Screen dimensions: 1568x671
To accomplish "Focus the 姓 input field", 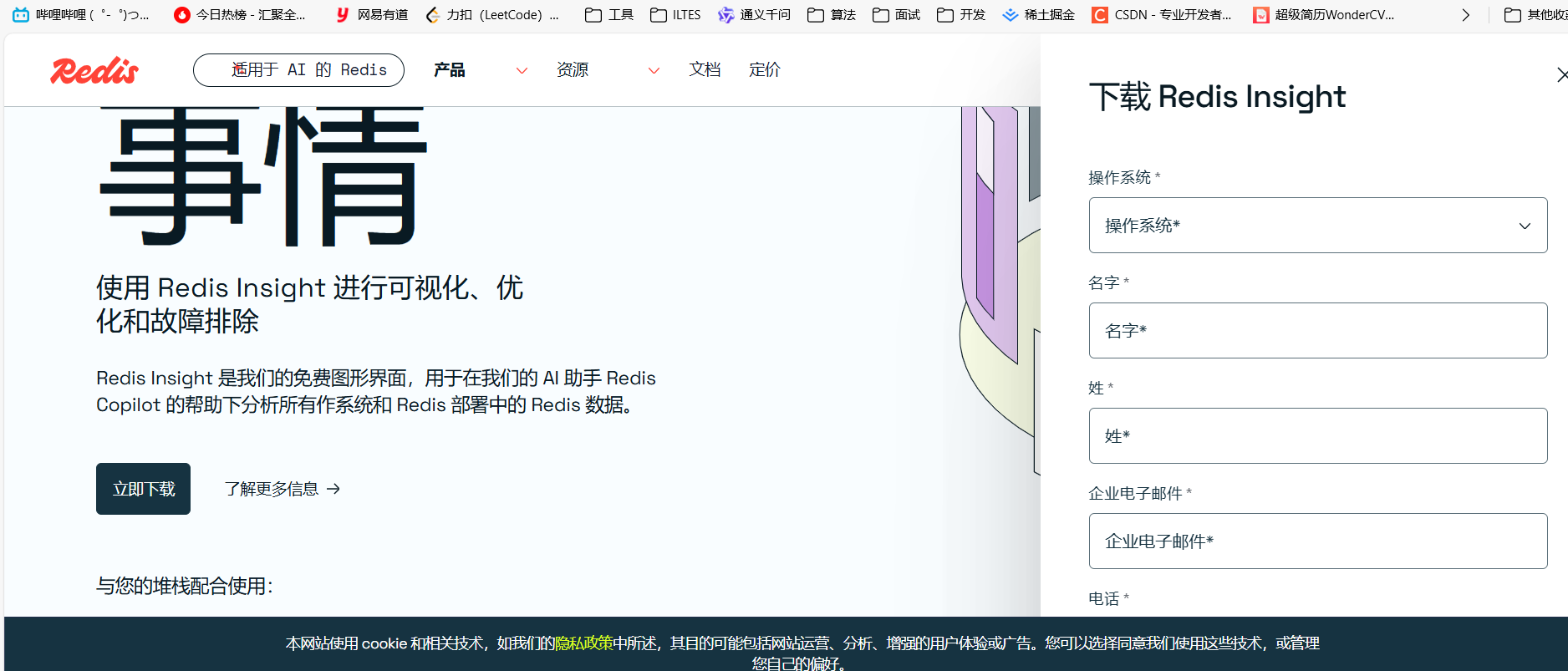I will 1318,436.
